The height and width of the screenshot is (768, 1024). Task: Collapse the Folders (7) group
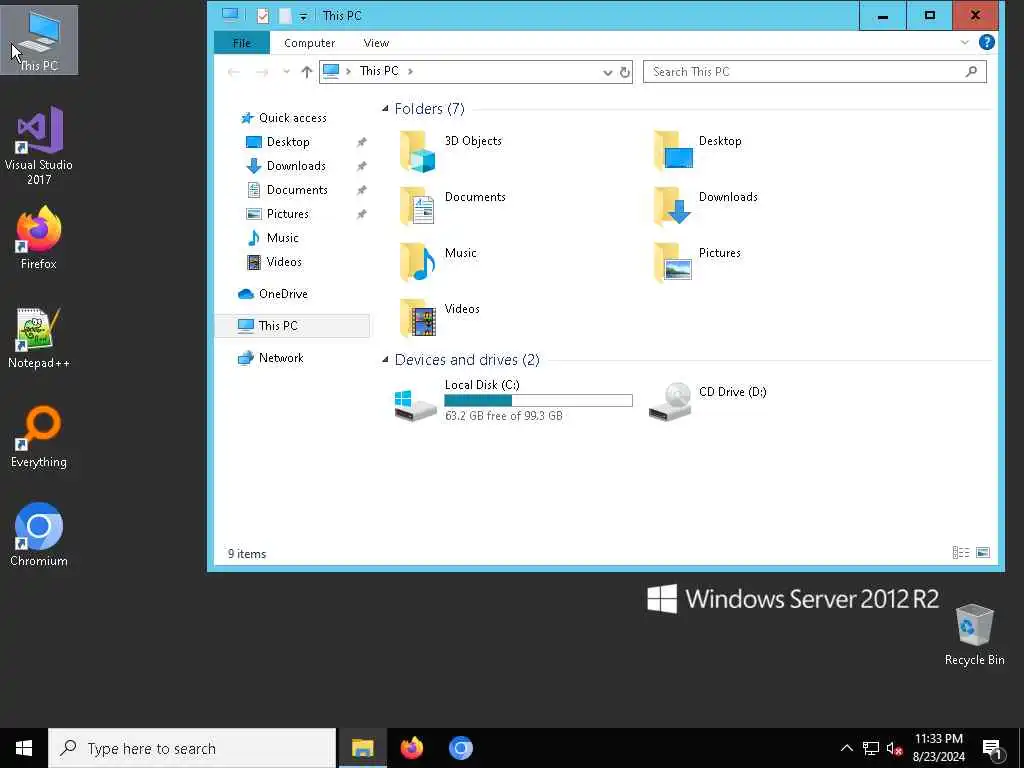(x=385, y=108)
